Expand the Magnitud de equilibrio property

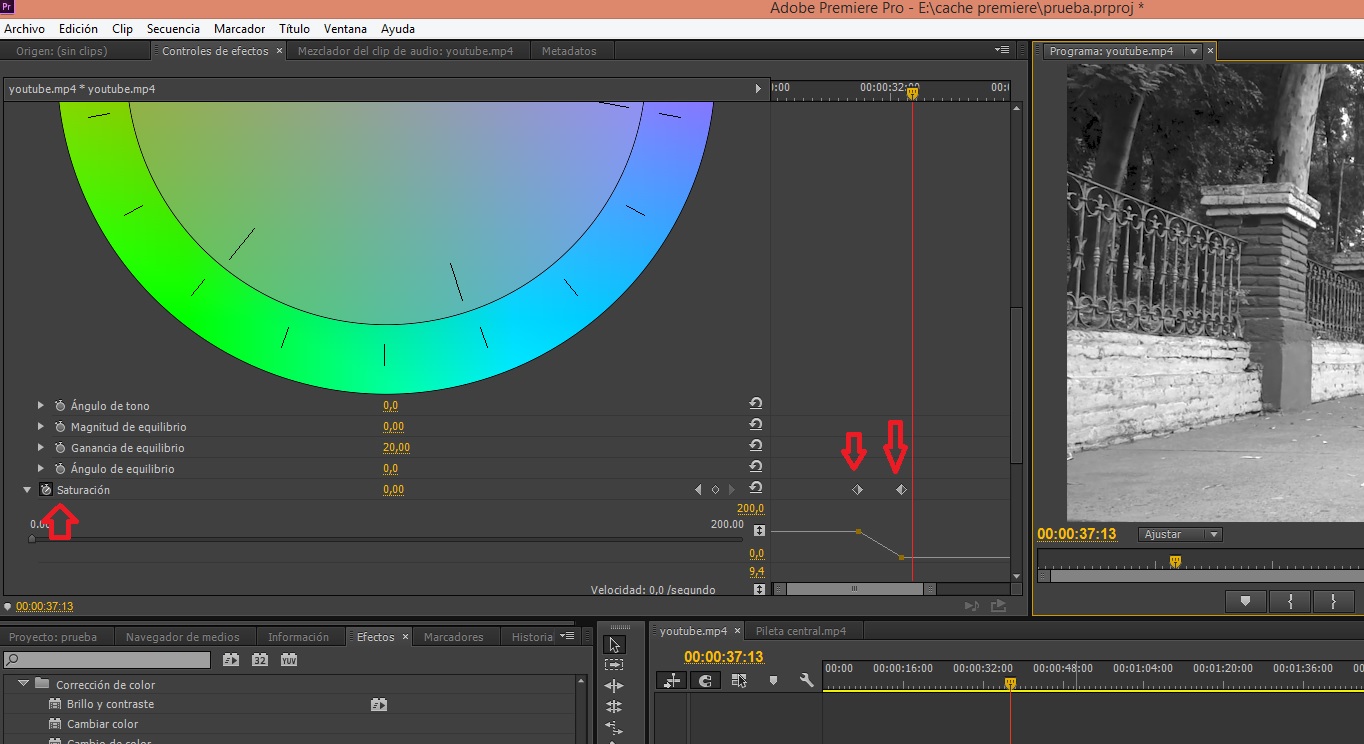coord(41,427)
